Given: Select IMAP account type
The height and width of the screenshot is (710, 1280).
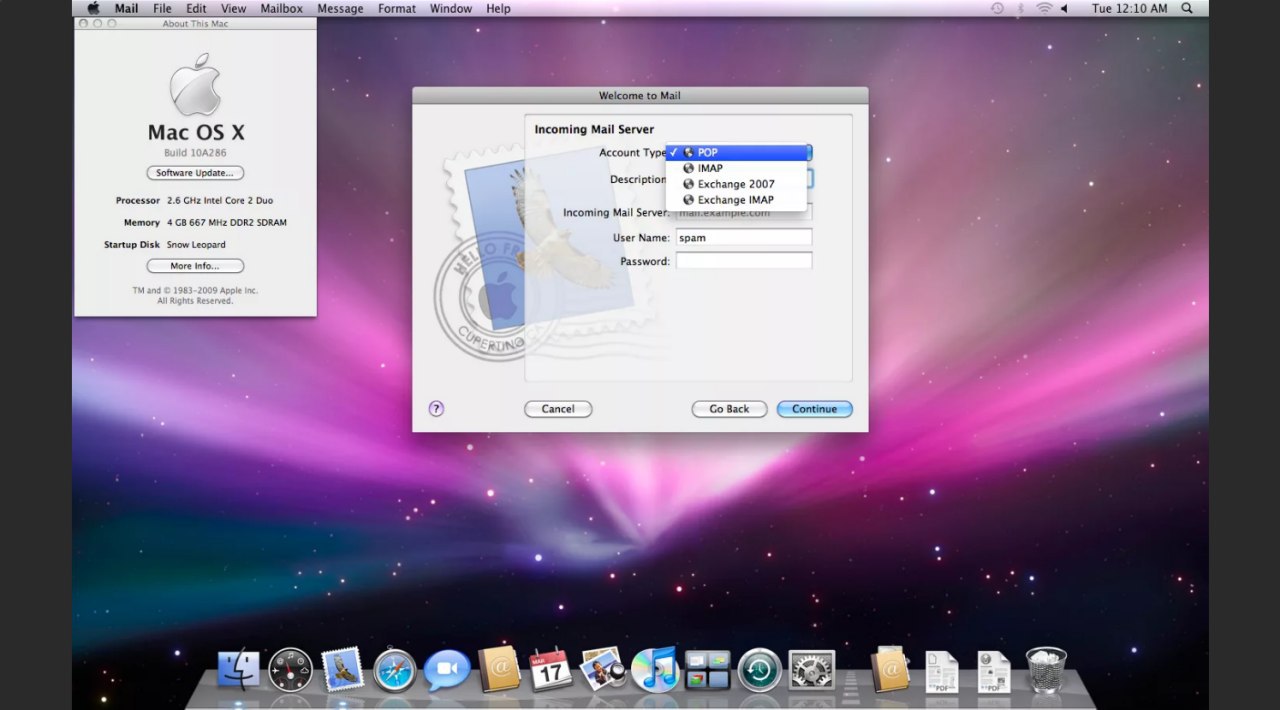Looking at the screenshot, I should click(736, 168).
